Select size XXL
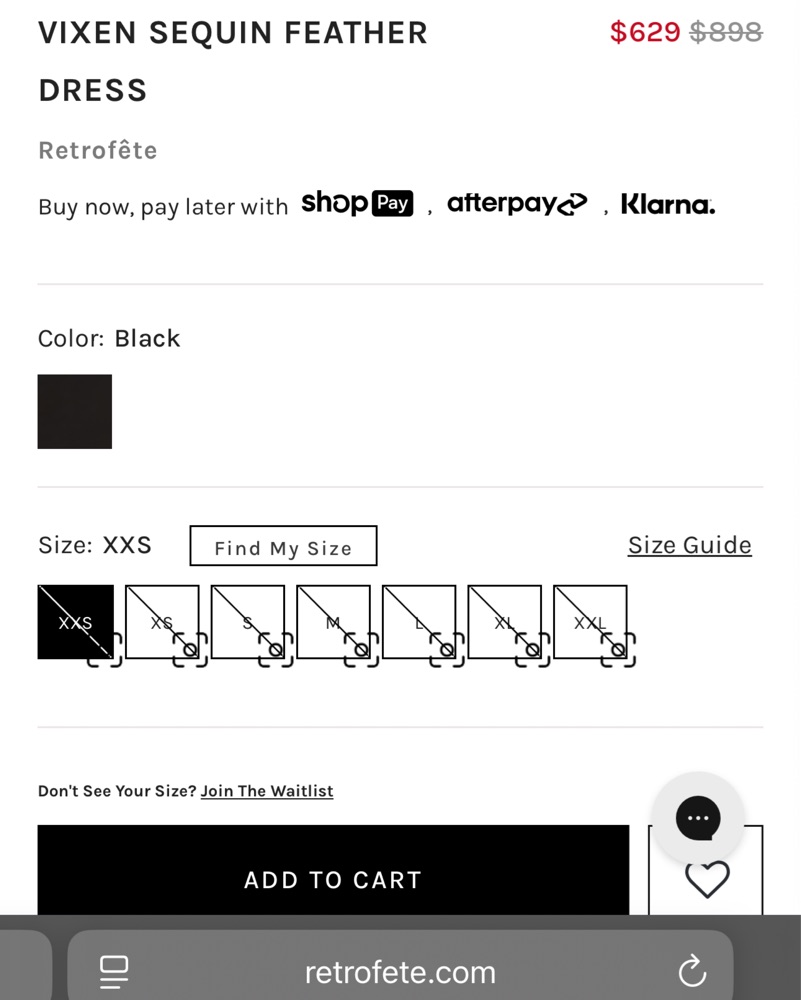 (590, 622)
